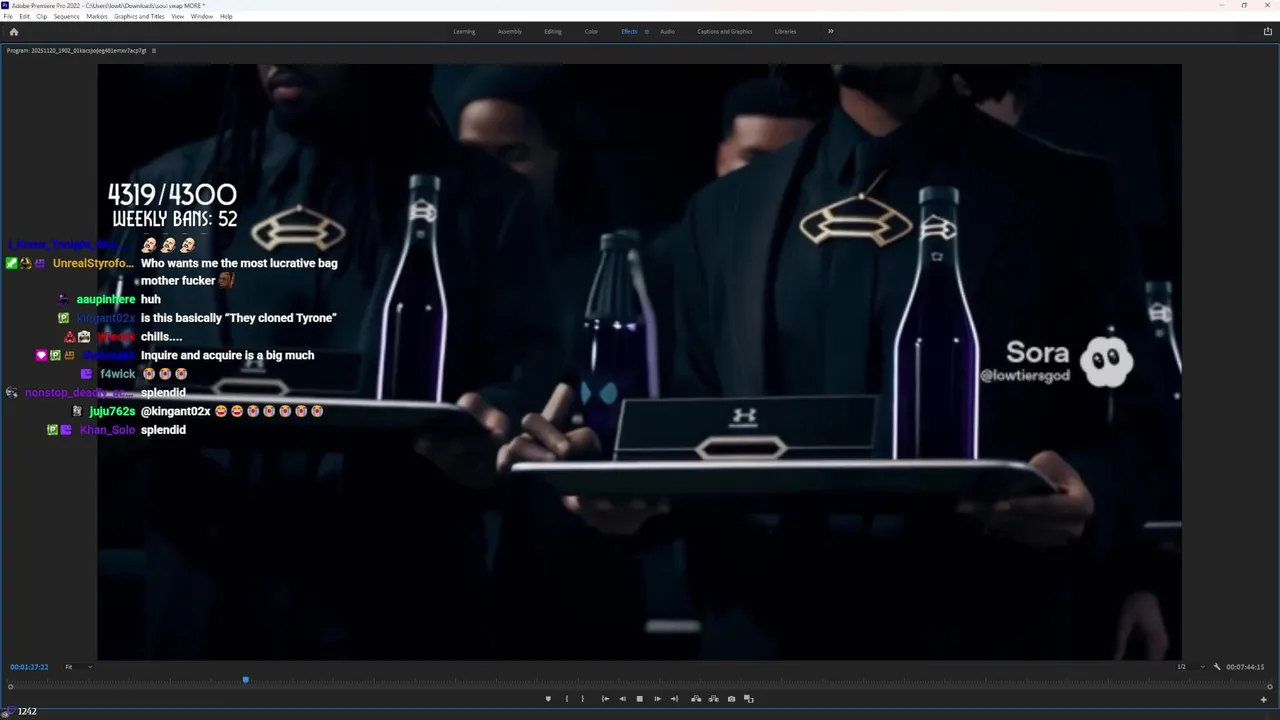The width and height of the screenshot is (1280, 720).
Task: Show more workspaces via overflow chevrons
Action: pyautogui.click(x=830, y=31)
